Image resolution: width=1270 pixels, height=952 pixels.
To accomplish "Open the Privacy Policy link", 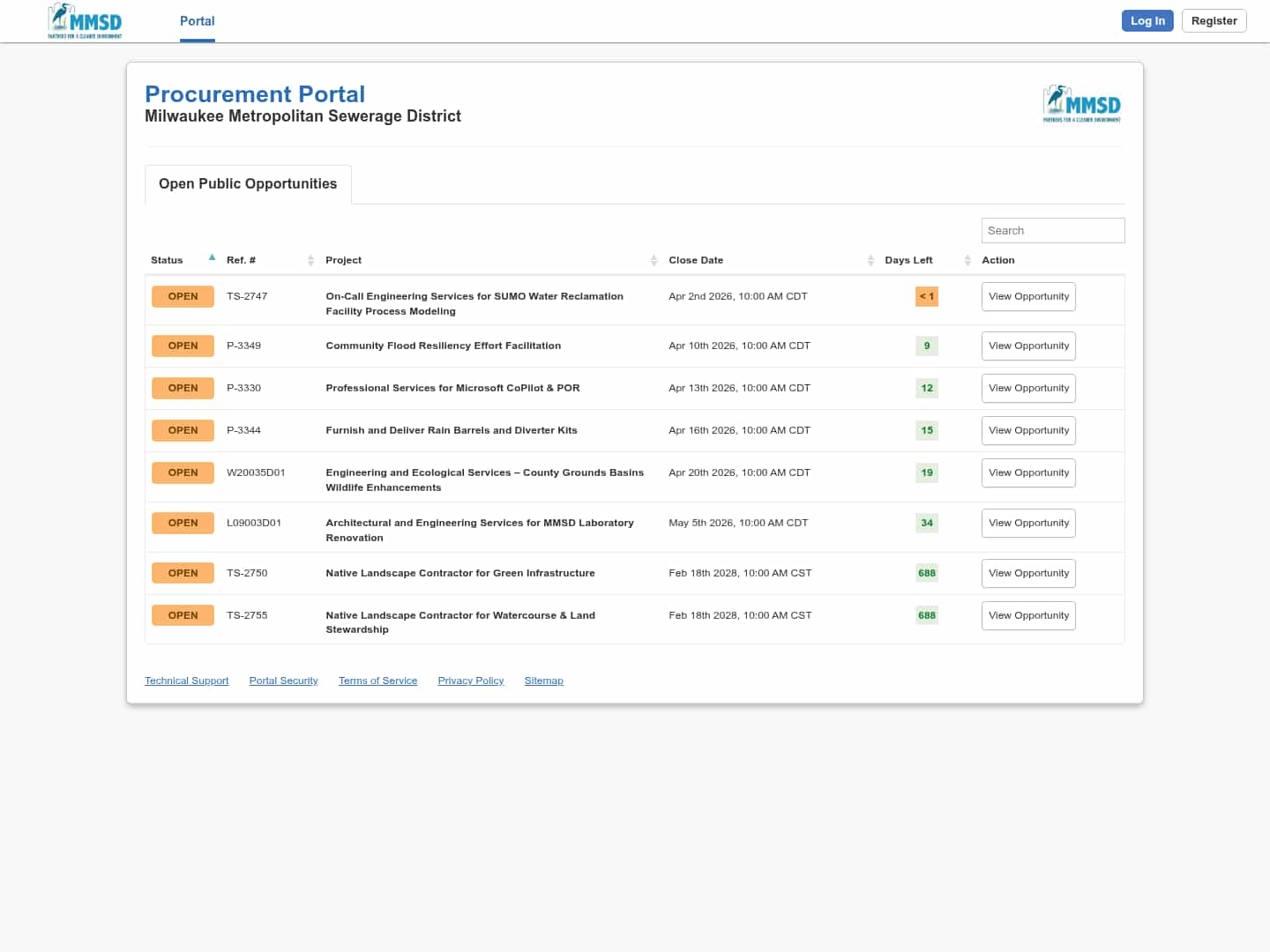I will (x=470, y=681).
